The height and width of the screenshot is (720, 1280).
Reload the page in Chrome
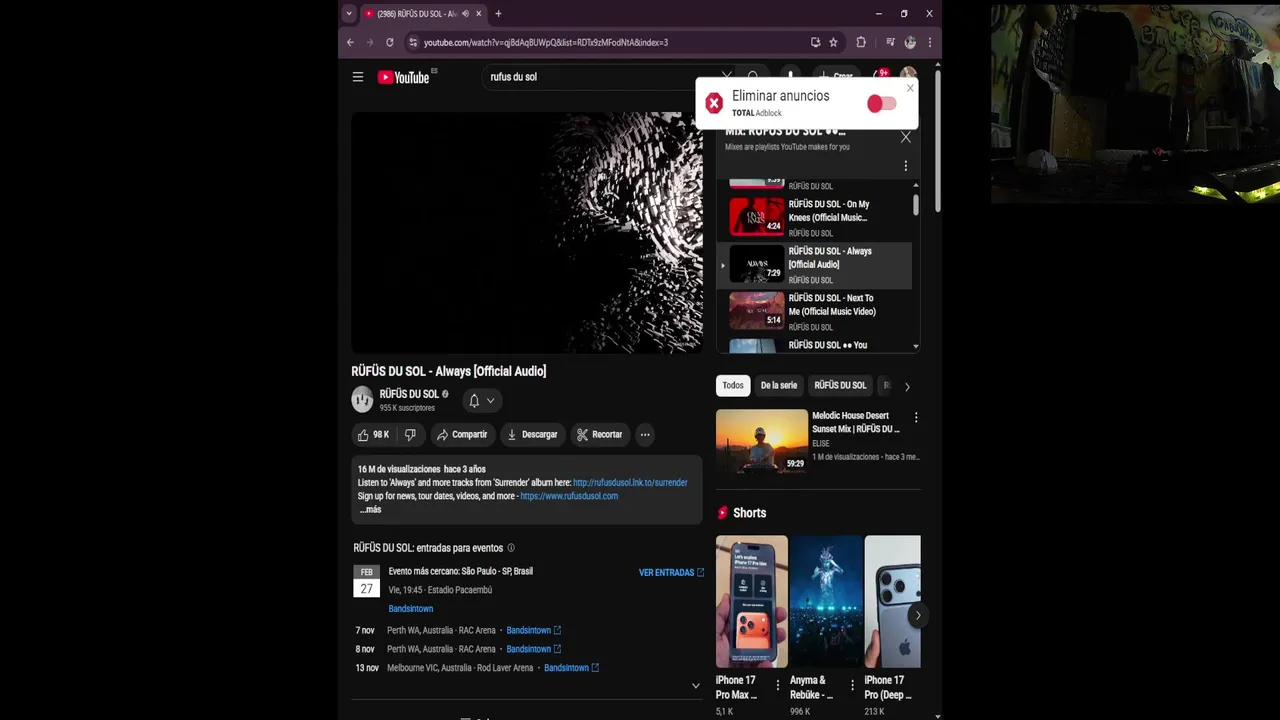tap(390, 42)
